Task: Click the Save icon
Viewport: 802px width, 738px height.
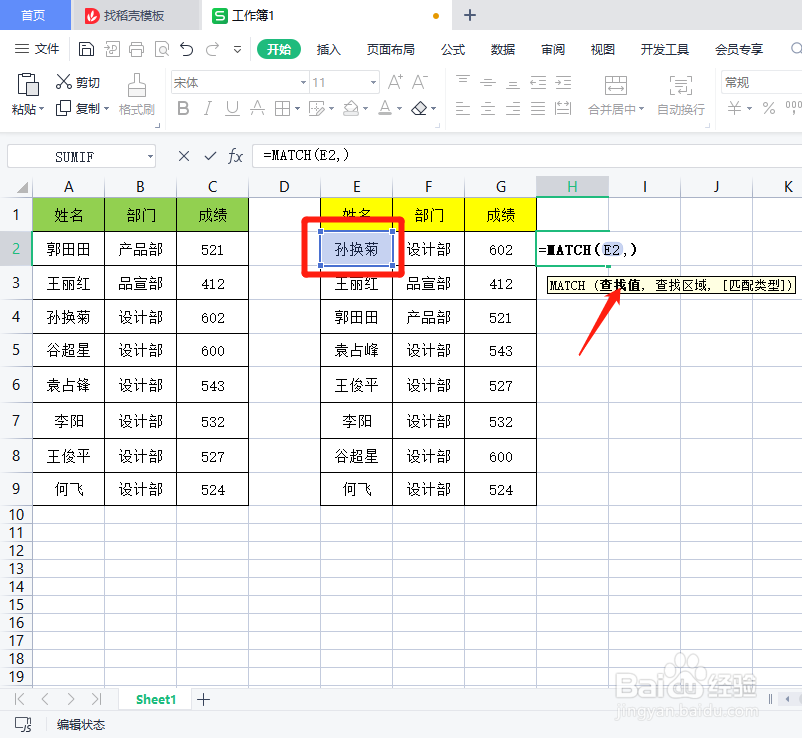Action: [x=86, y=51]
